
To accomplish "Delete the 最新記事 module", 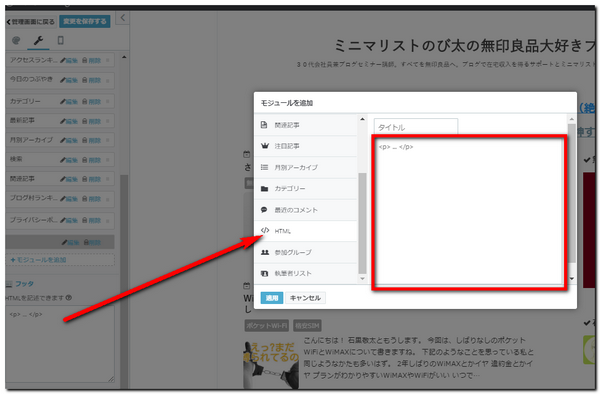I will coord(91,121).
